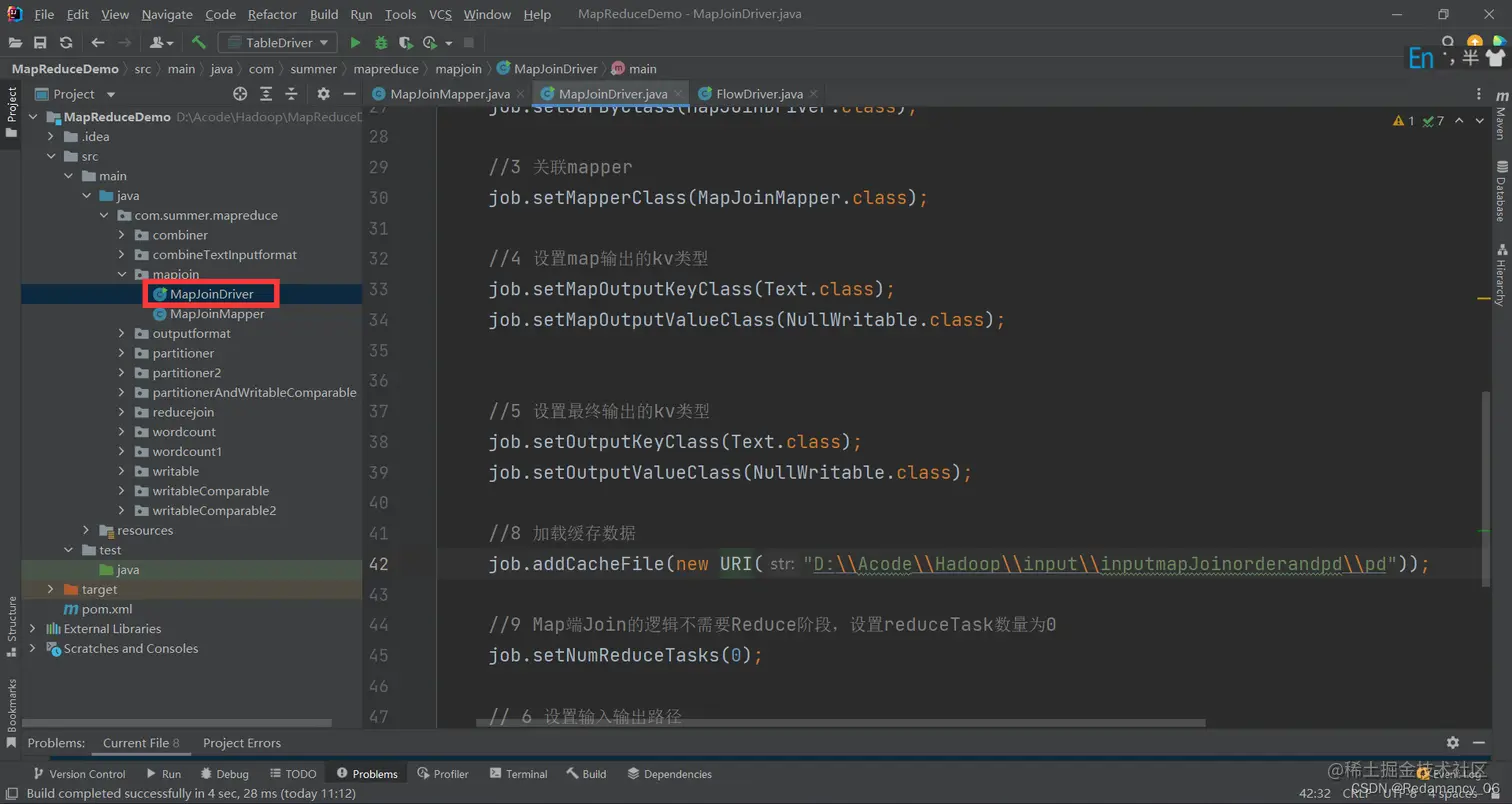The height and width of the screenshot is (804, 1512).
Task: Select the Project Errors tab
Action: [x=242, y=743]
